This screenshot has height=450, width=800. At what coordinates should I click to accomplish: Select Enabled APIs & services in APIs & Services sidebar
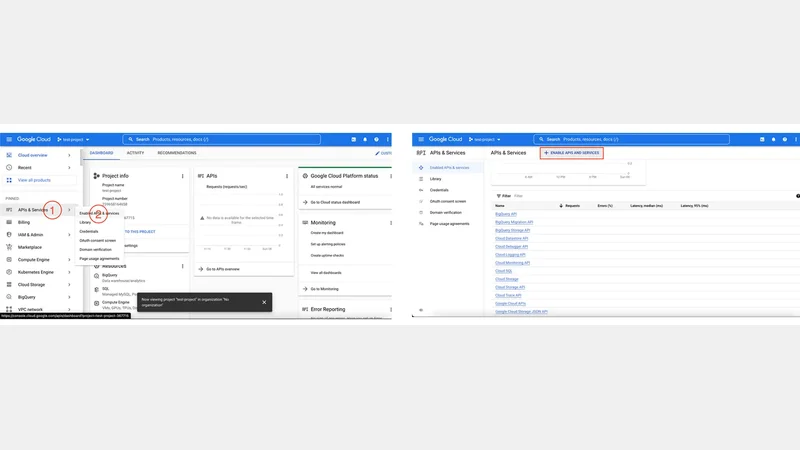point(448,168)
